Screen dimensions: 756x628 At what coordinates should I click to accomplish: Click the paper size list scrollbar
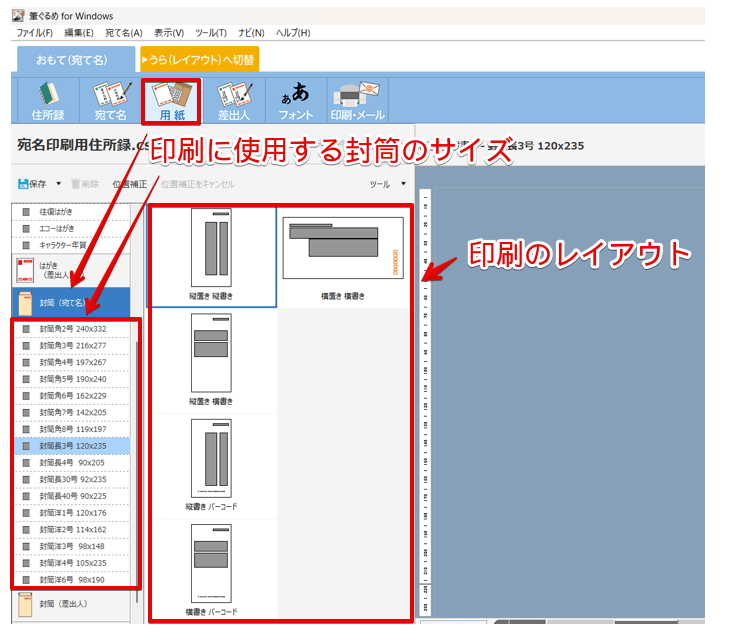coord(137,472)
